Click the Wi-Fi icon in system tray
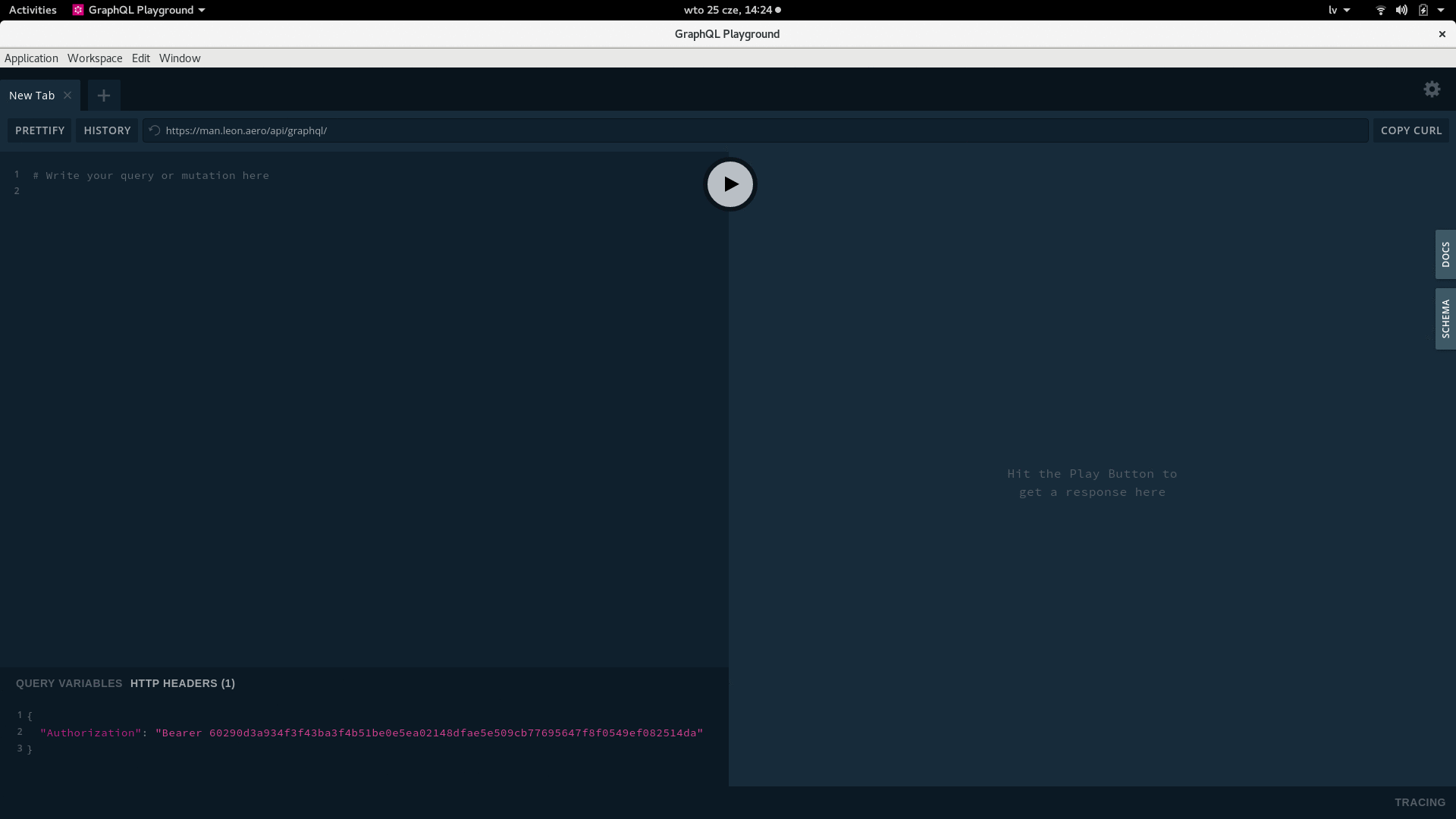 [x=1380, y=10]
